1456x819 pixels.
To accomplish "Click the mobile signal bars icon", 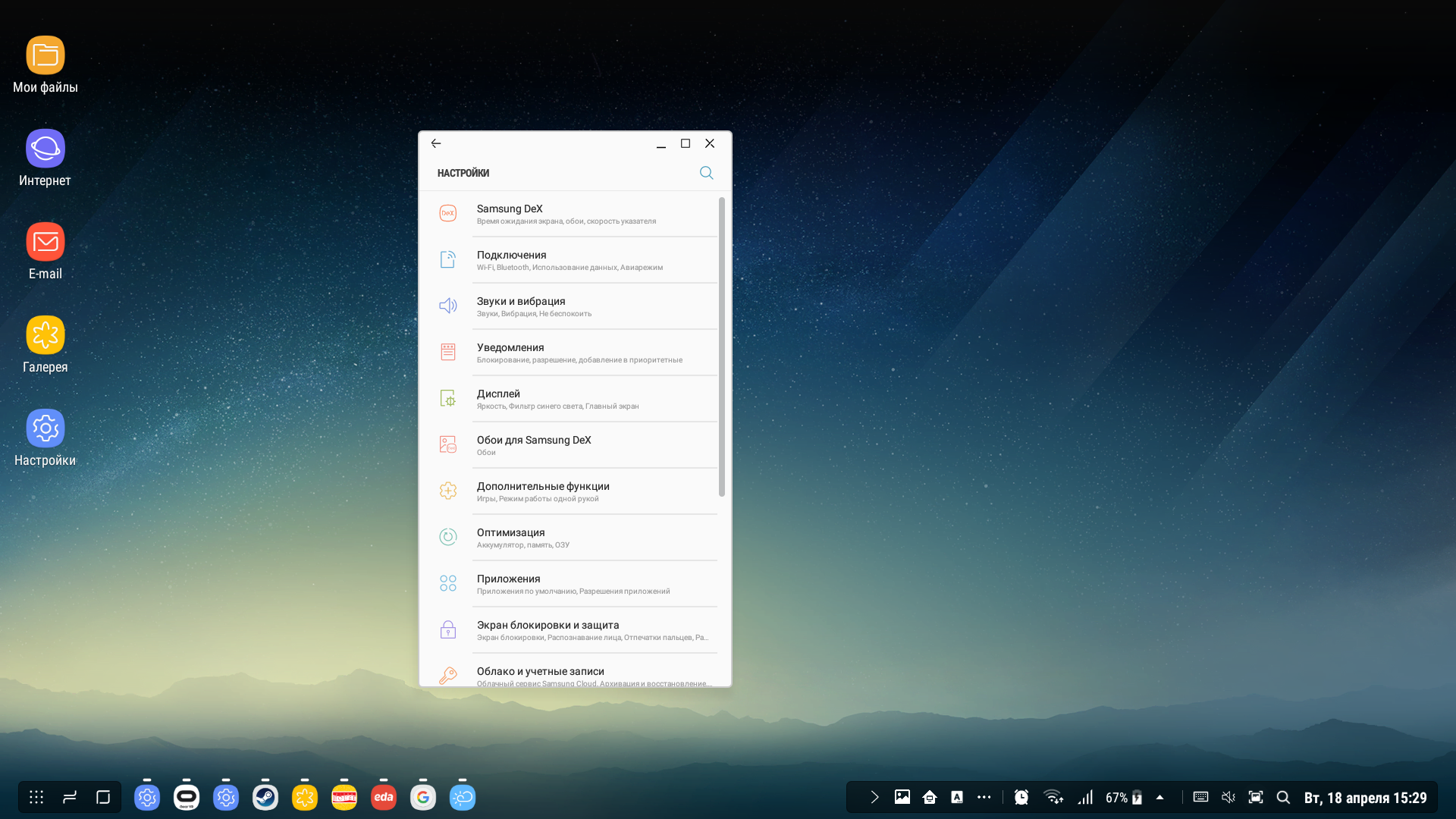I will point(1085,797).
